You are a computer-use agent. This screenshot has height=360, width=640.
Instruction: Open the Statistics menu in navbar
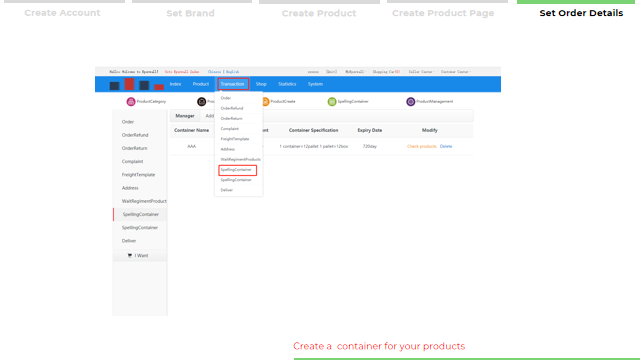point(287,84)
